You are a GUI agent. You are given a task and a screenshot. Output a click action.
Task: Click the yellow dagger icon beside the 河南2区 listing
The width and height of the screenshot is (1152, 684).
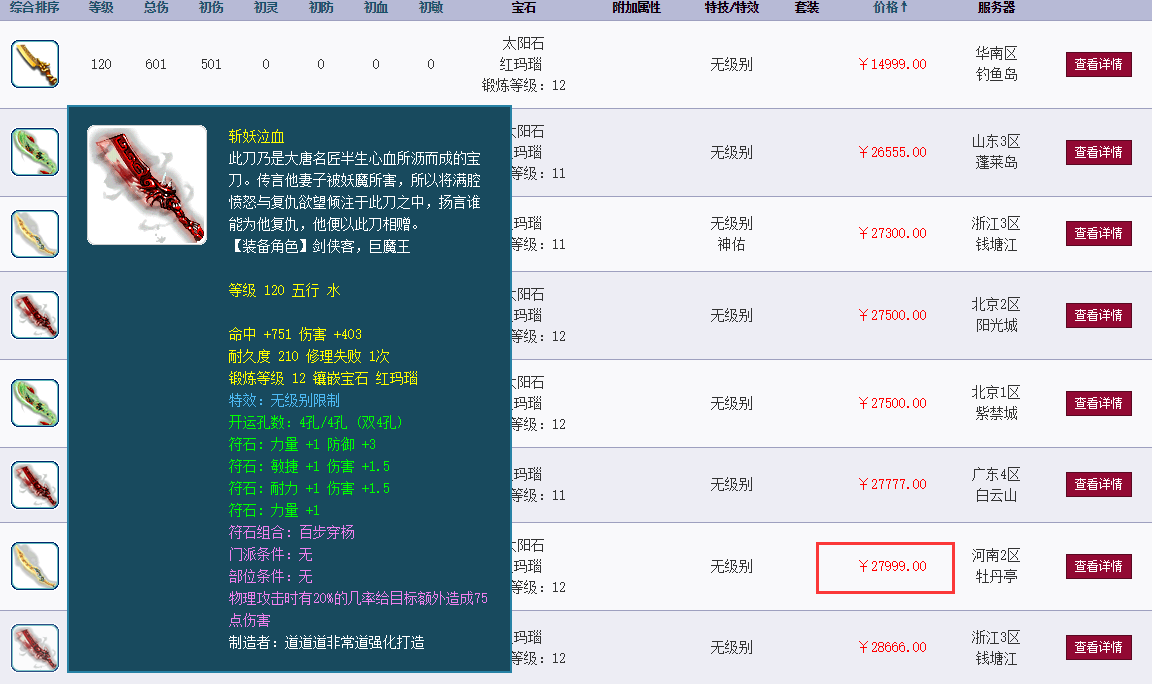click(34, 565)
